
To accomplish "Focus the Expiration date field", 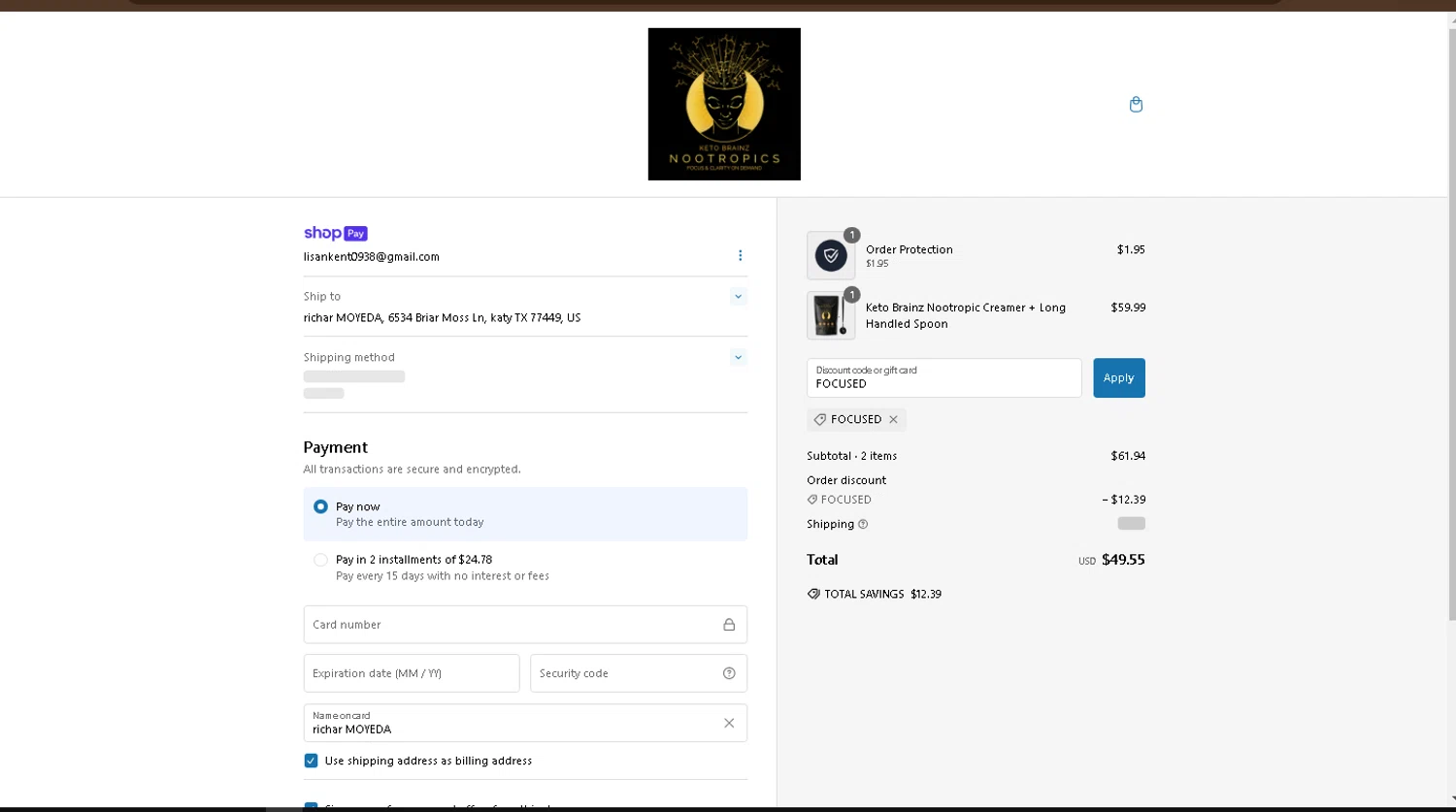I will click(412, 673).
